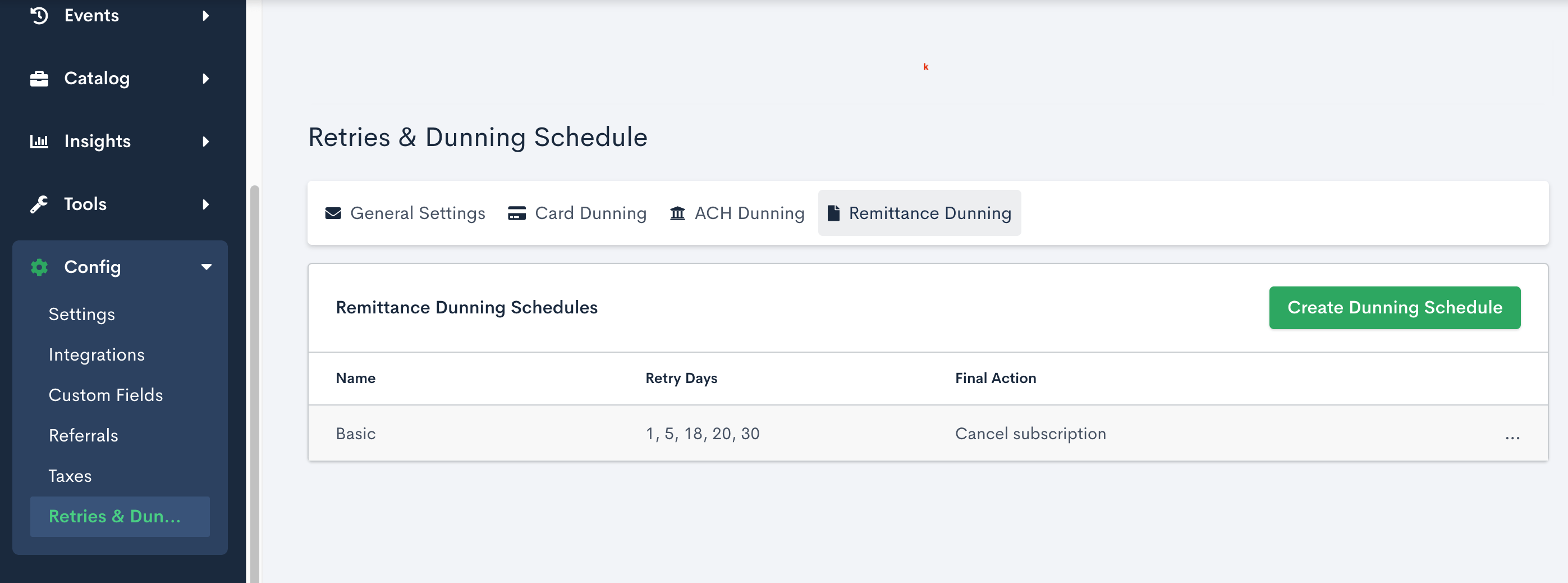
Task: Click the bank icon for ACH Dunning
Action: (x=677, y=213)
